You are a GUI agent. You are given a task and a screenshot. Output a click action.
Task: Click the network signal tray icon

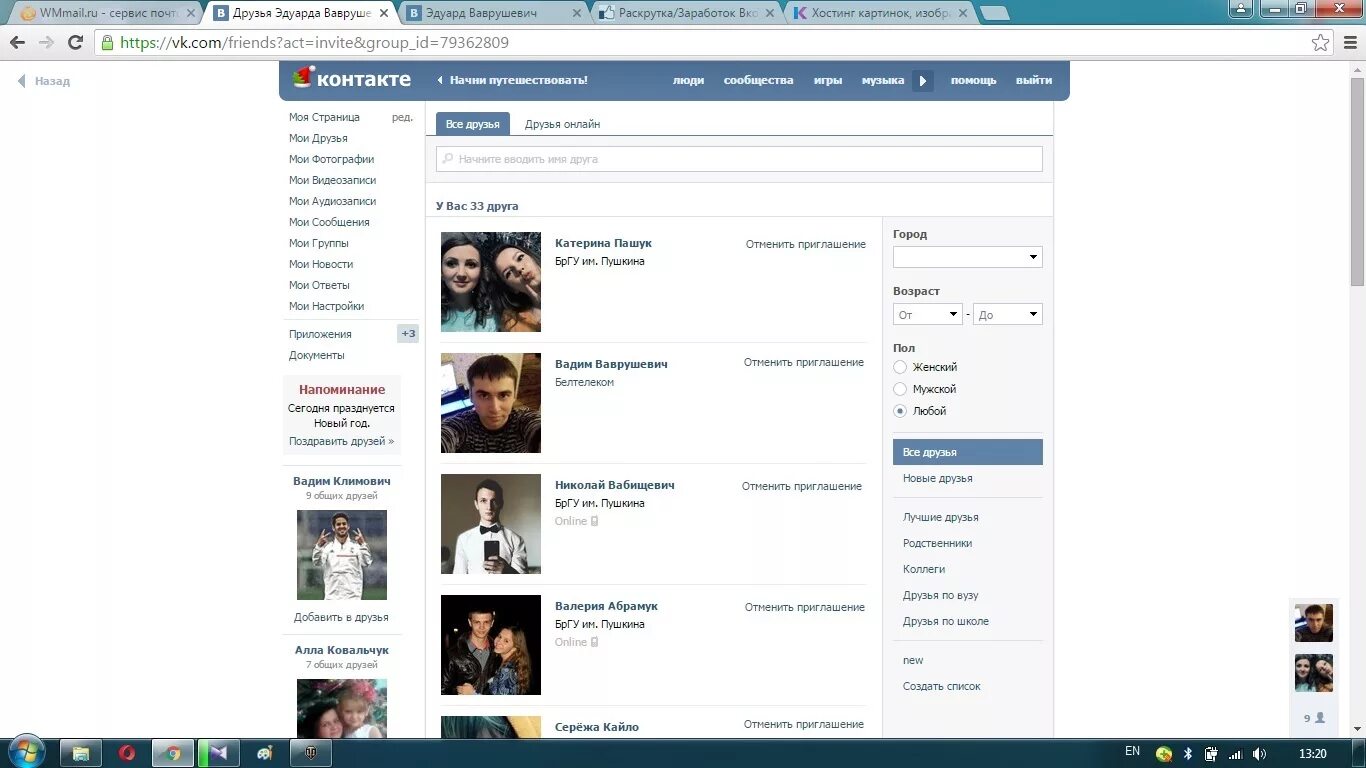pyautogui.click(x=1235, y=754)
